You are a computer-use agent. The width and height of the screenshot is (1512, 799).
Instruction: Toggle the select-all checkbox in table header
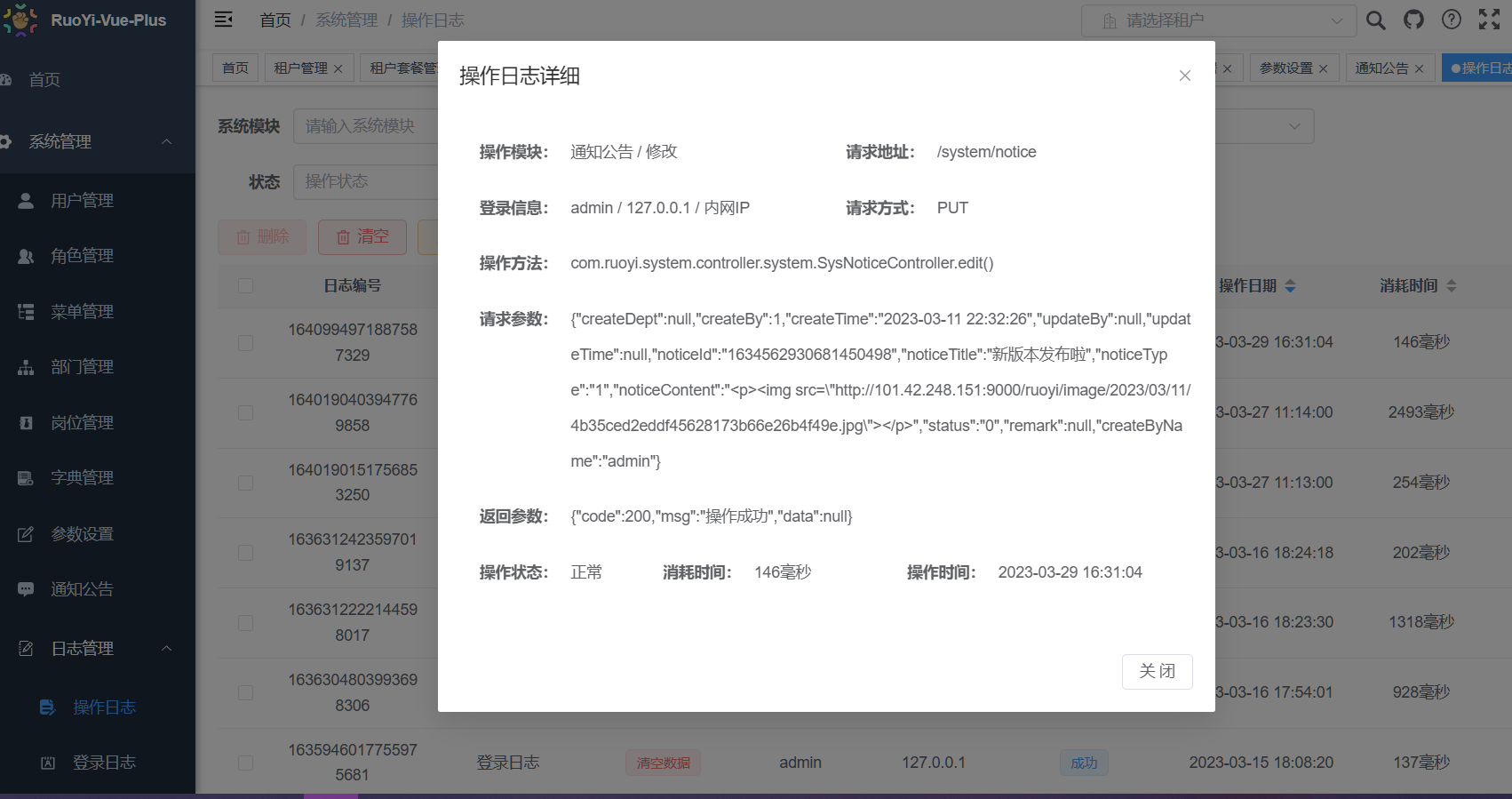[246, 285]
